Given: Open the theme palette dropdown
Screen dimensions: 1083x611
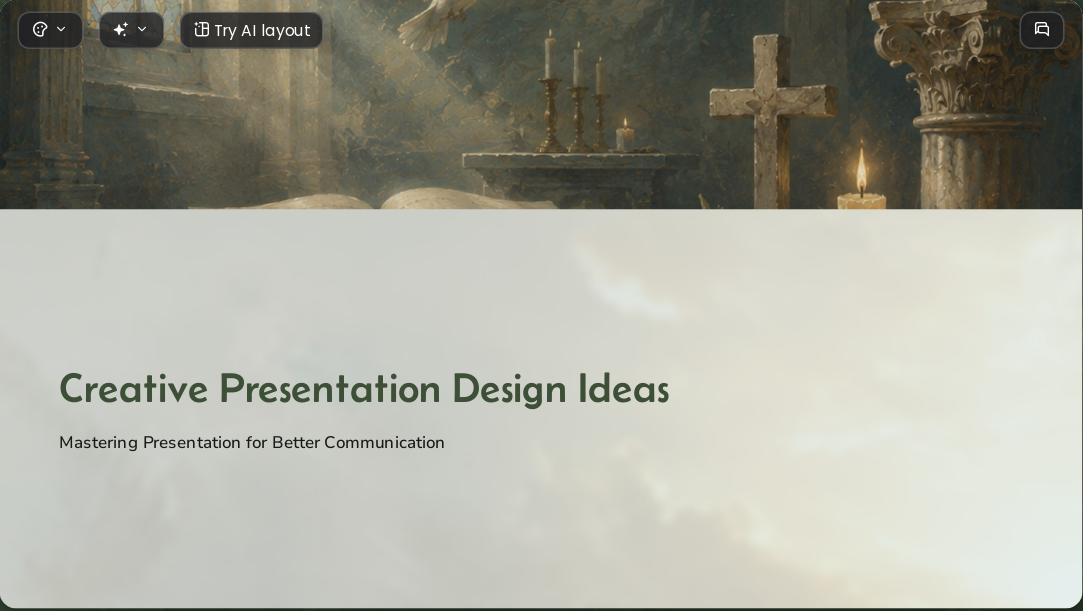Looking at the screenshot, I should 50,30.
